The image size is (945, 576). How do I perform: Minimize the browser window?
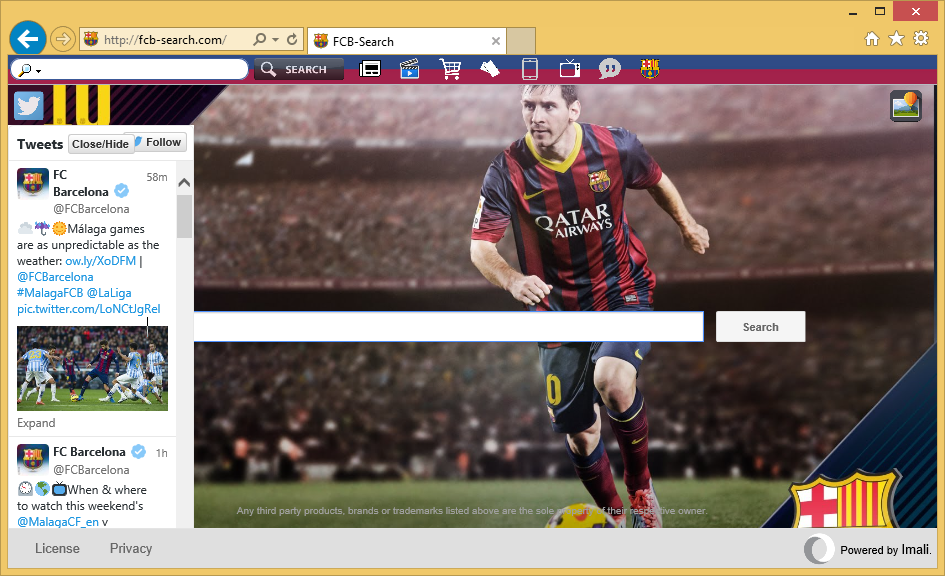853,12
